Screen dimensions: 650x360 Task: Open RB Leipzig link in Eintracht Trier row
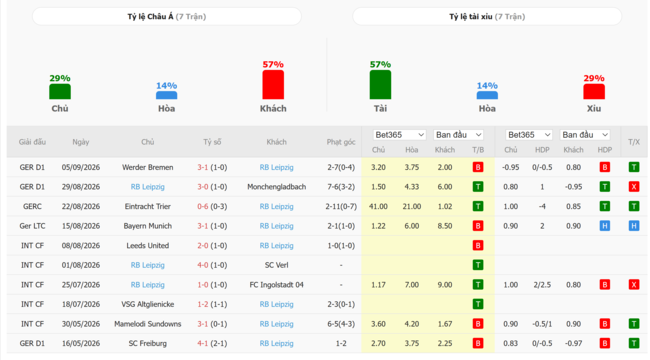point(276,206)
